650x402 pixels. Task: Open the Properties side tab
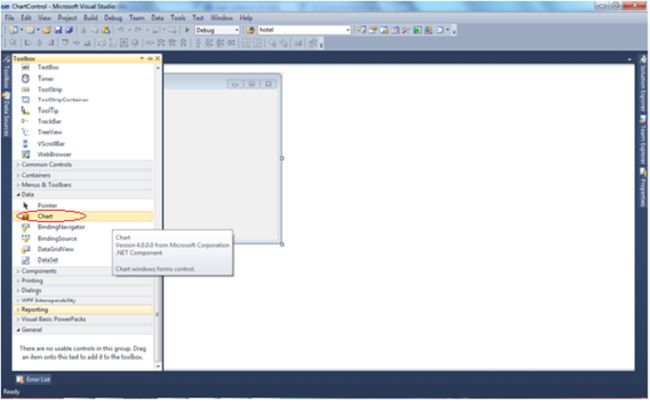click(x=643, y=187)
